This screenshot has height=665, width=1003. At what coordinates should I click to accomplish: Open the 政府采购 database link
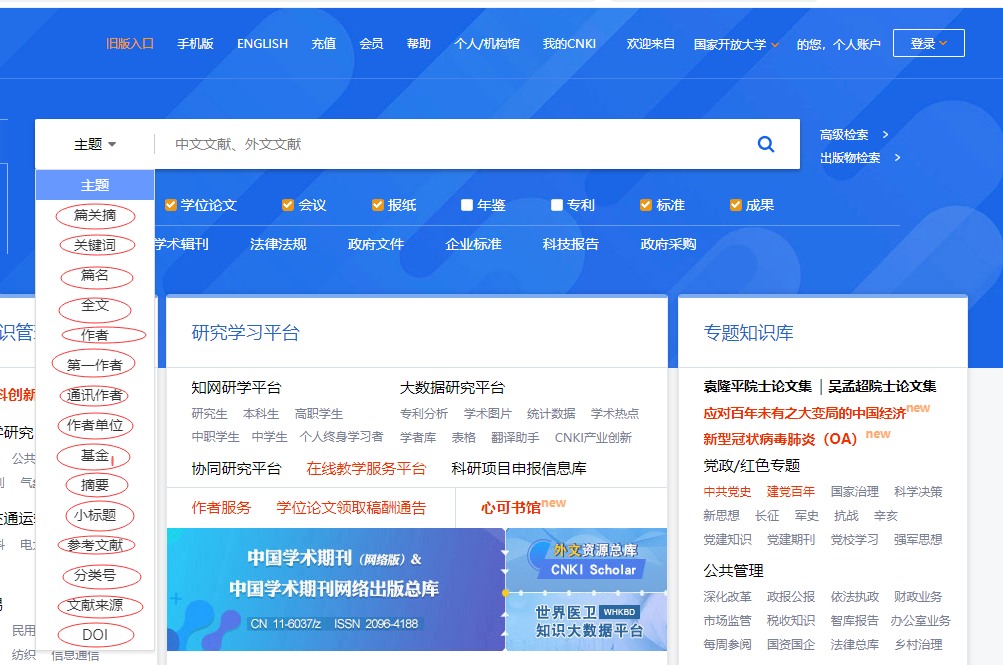pyautogui.click(x=668, y=244)
